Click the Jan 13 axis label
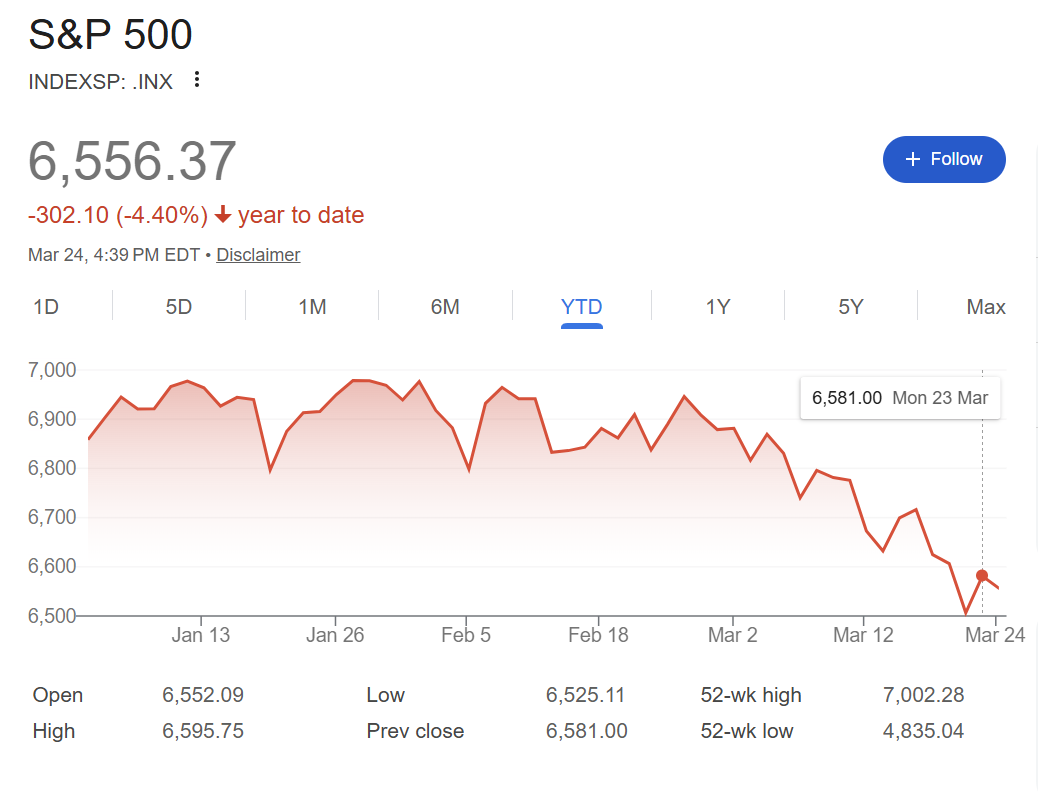 200,635
